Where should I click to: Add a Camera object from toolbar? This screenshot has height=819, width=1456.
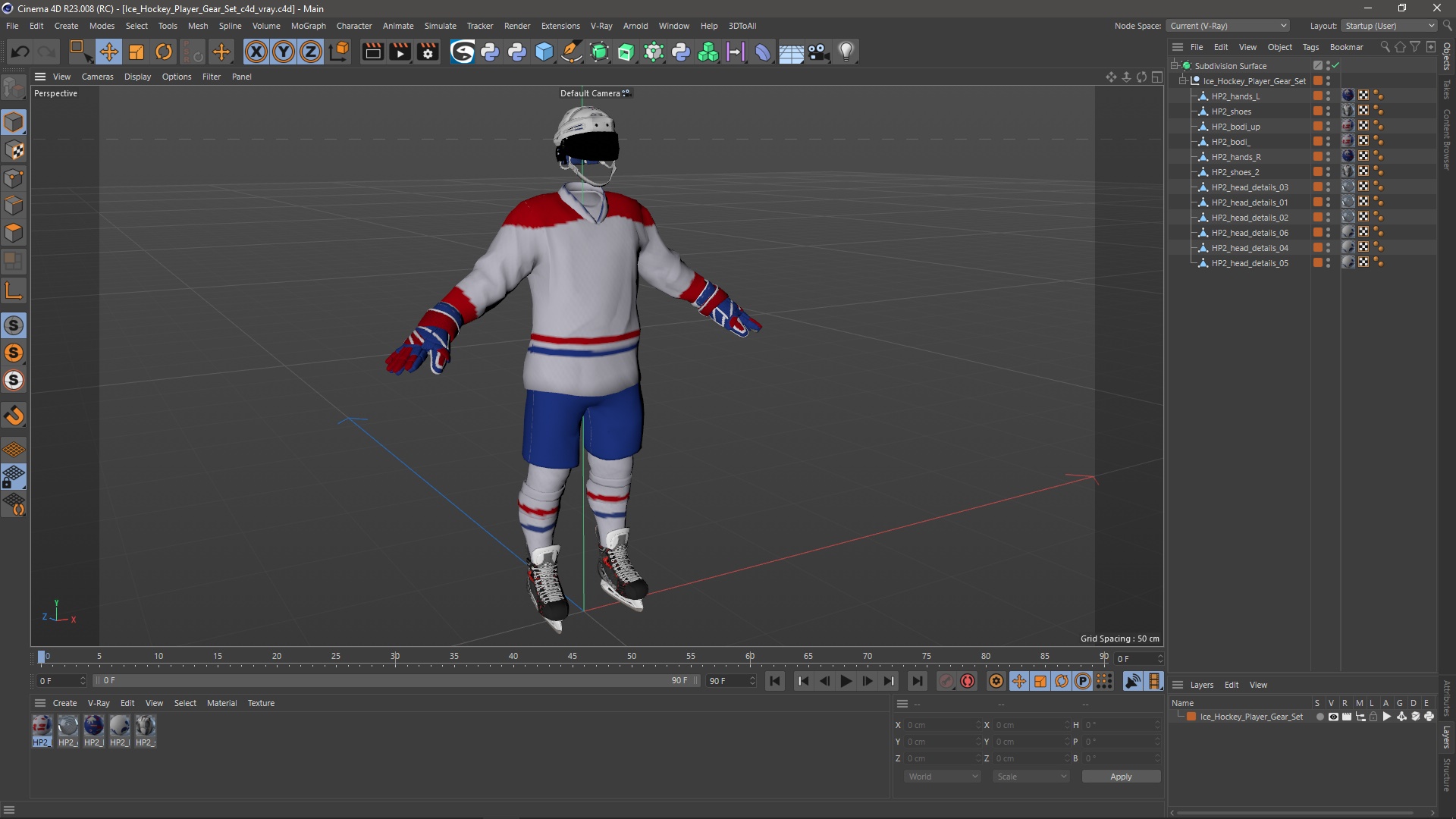818,52
